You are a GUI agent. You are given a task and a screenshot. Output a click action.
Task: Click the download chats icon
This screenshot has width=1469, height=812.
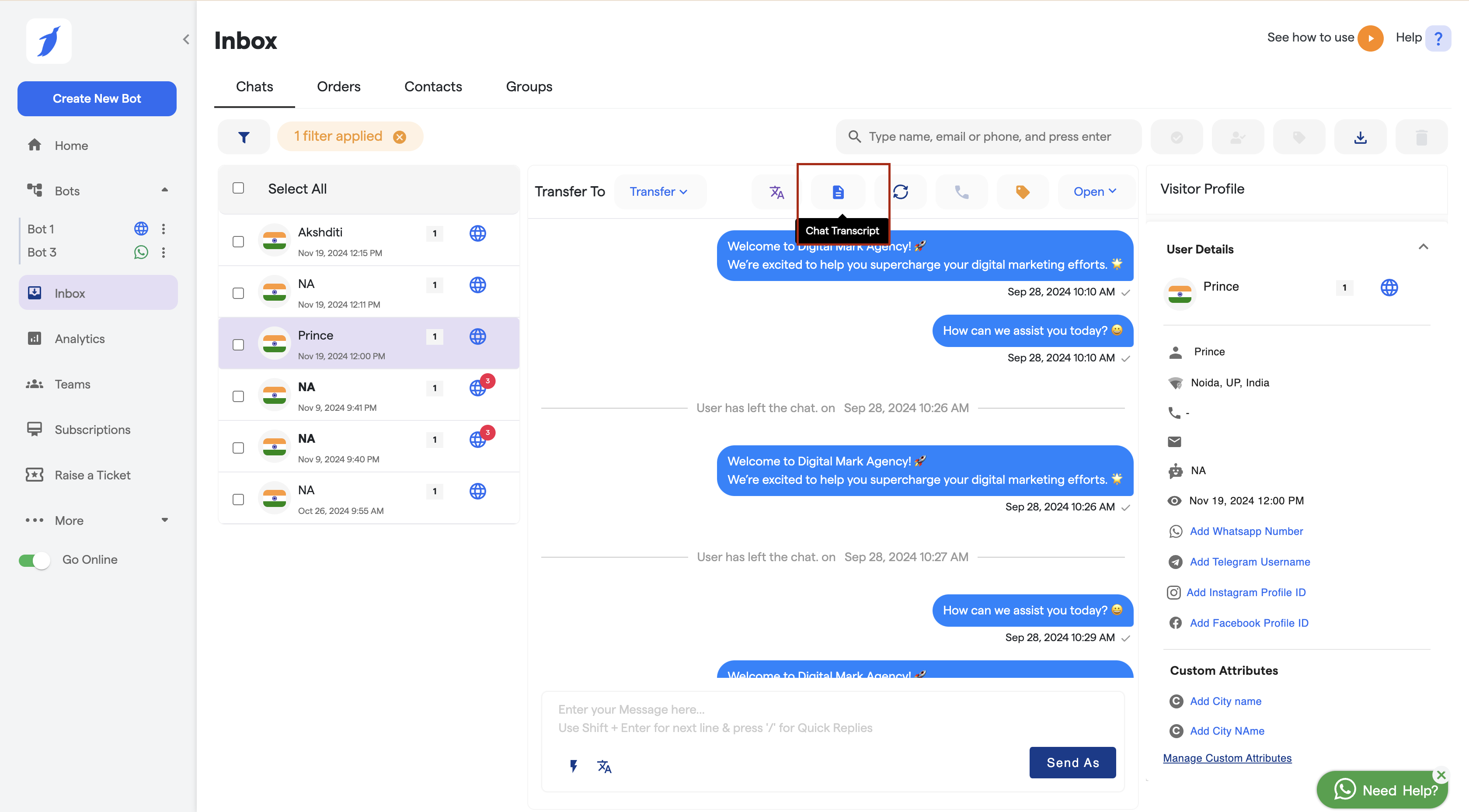click(1360, 137)
